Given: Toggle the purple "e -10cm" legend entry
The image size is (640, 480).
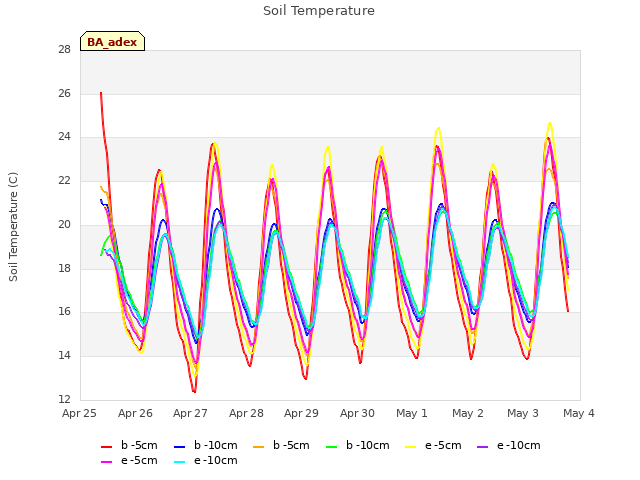Looking at the screenshot, I should coord(509,445).
